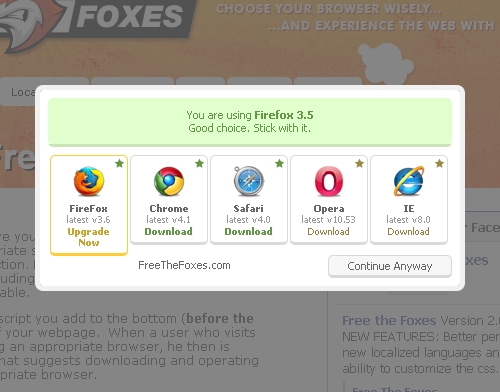This screenshot has height=392, width=500.
Task: Select the Opera card title
Action: tap(329, 209)
